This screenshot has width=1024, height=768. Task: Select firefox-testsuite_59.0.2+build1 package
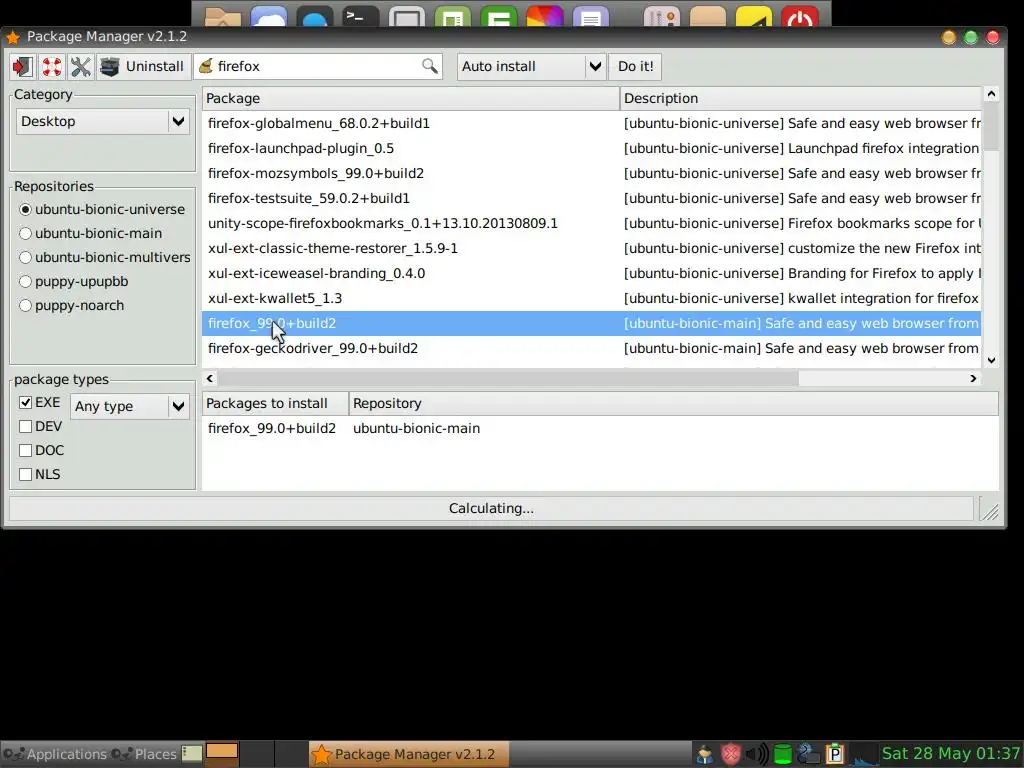point(591,199)
